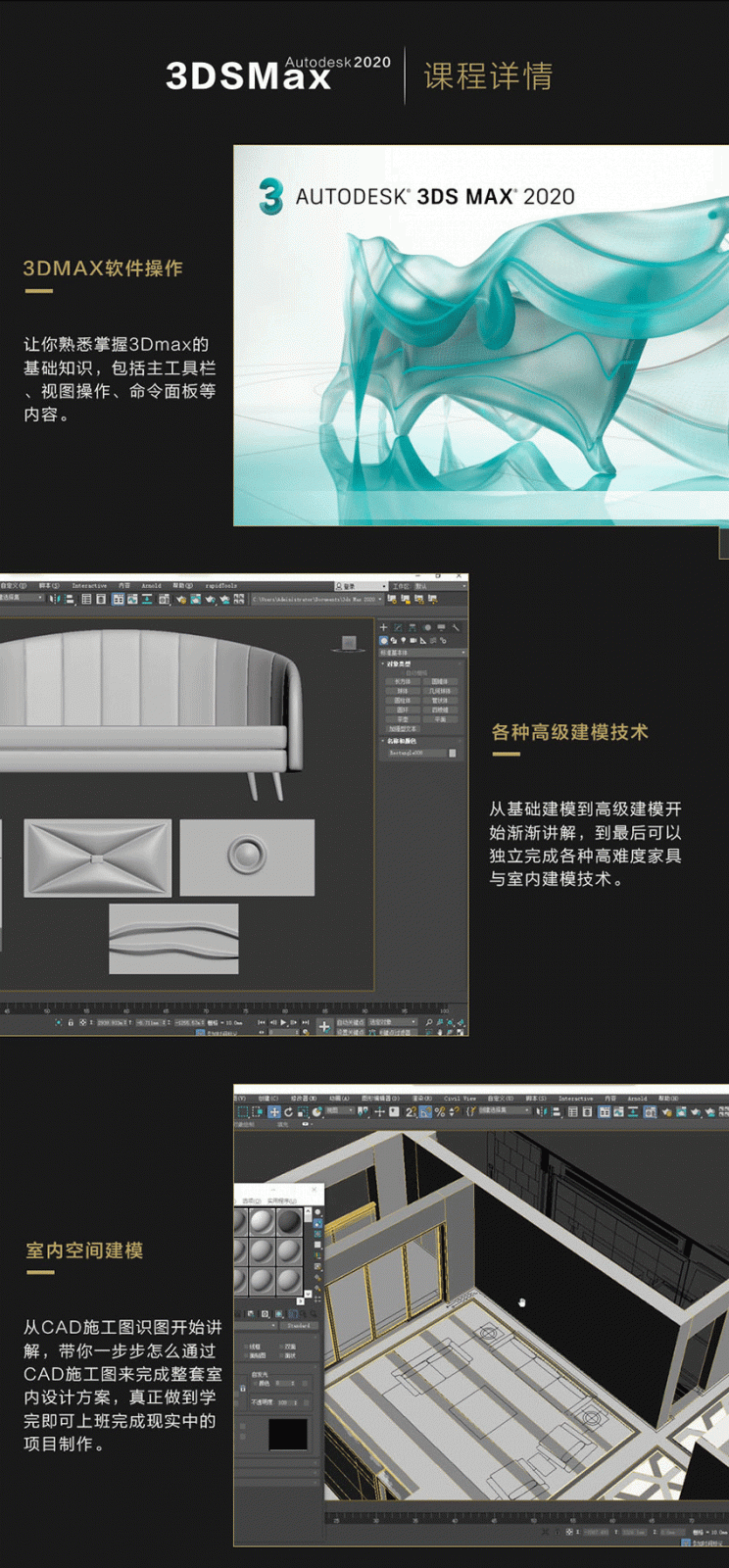This screenshot has height=1568, width=729.
Task: Click the 圆锥体 button
Action: (440, 682)
